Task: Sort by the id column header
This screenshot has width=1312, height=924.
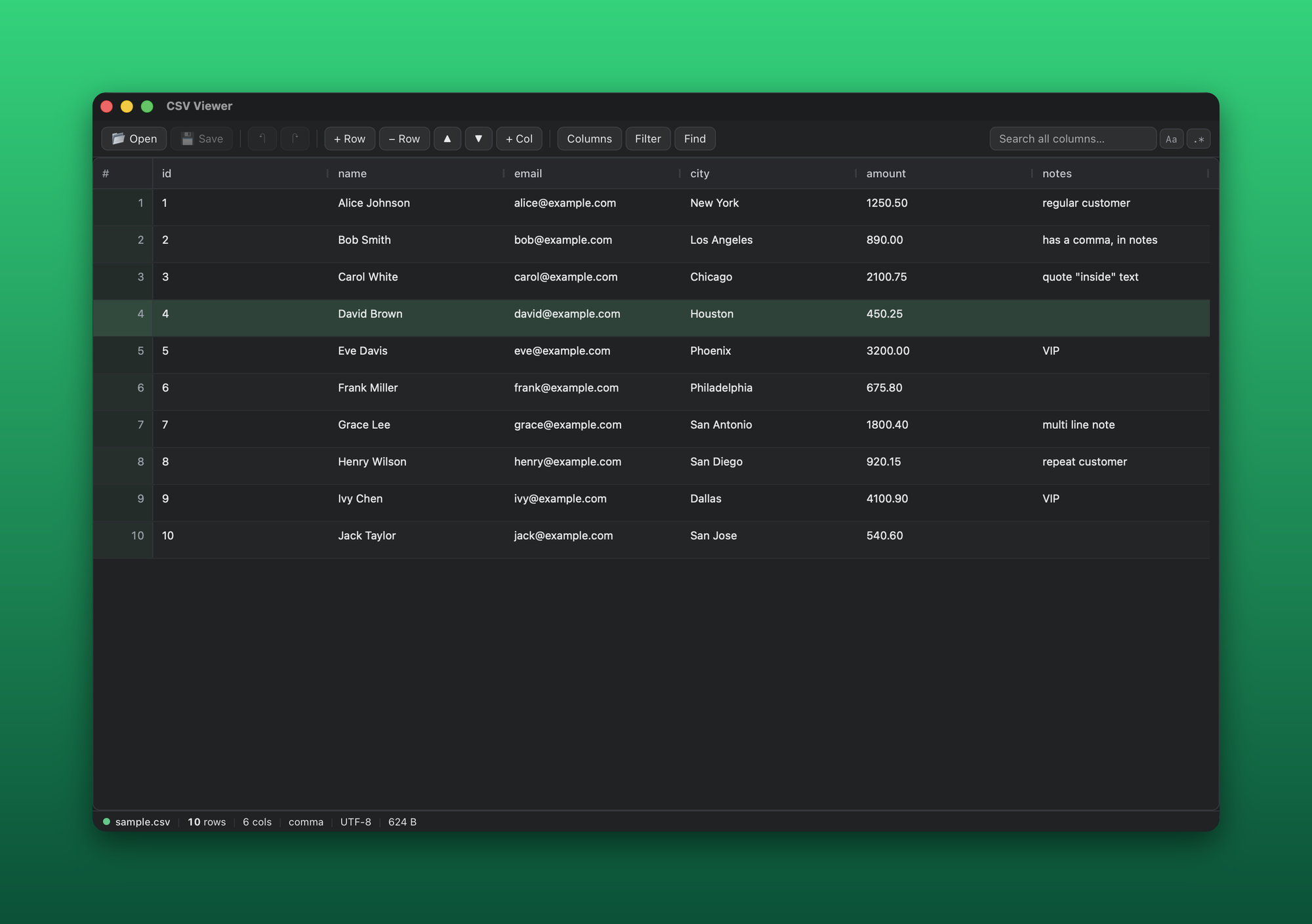Action: pyautogui.click(x=240, y=173)
